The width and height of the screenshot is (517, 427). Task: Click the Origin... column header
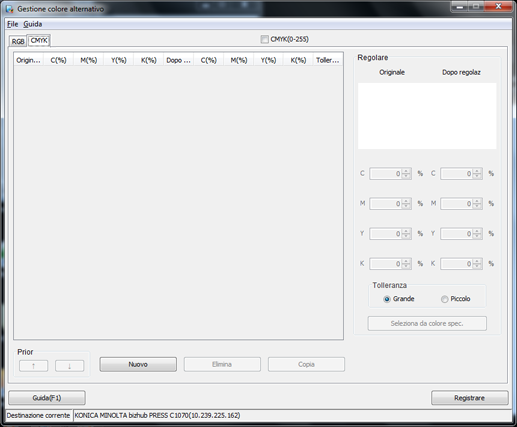[x=29, y=60]
